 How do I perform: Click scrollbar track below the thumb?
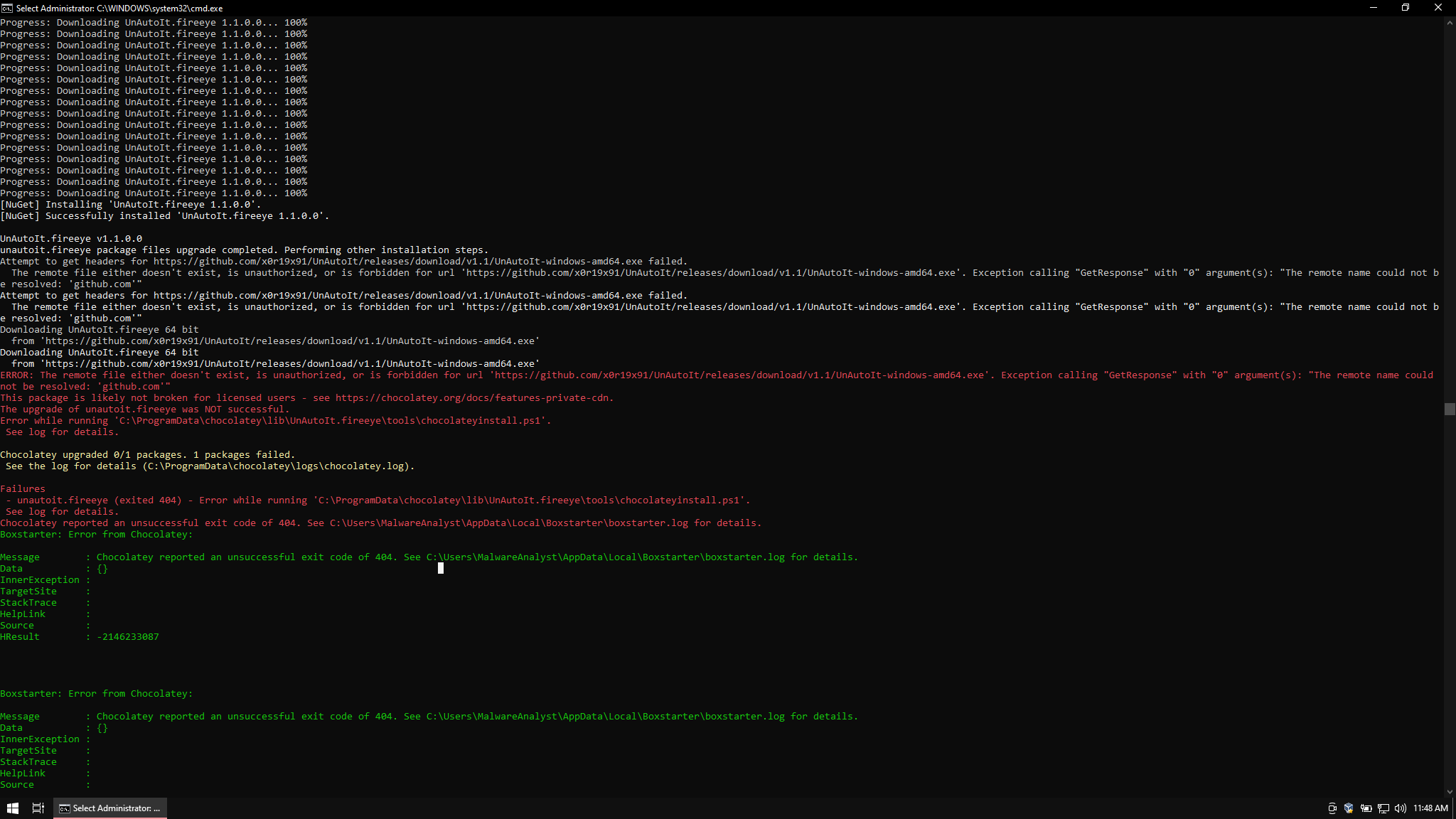[1450, 604]
